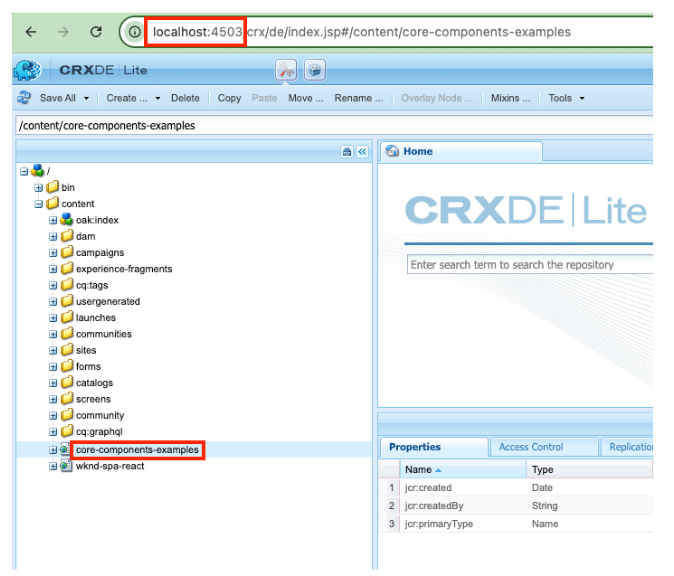674x576 pixels.
Task: Expand the bin folder node
Action: [x=39, y=188]
